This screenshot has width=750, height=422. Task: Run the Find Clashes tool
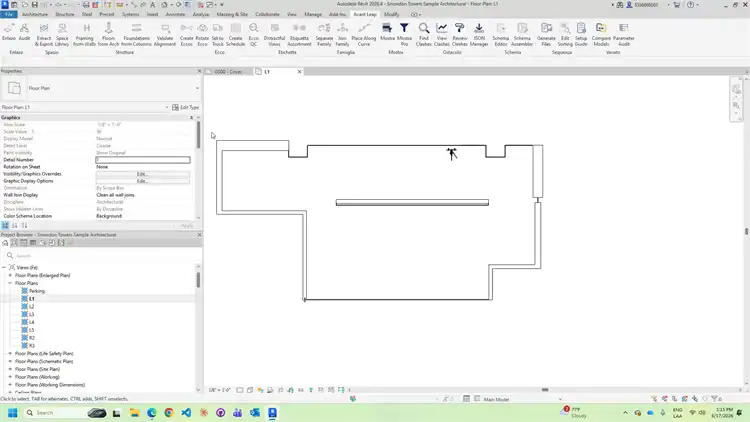pyautogui.click(x=424, y=35)
